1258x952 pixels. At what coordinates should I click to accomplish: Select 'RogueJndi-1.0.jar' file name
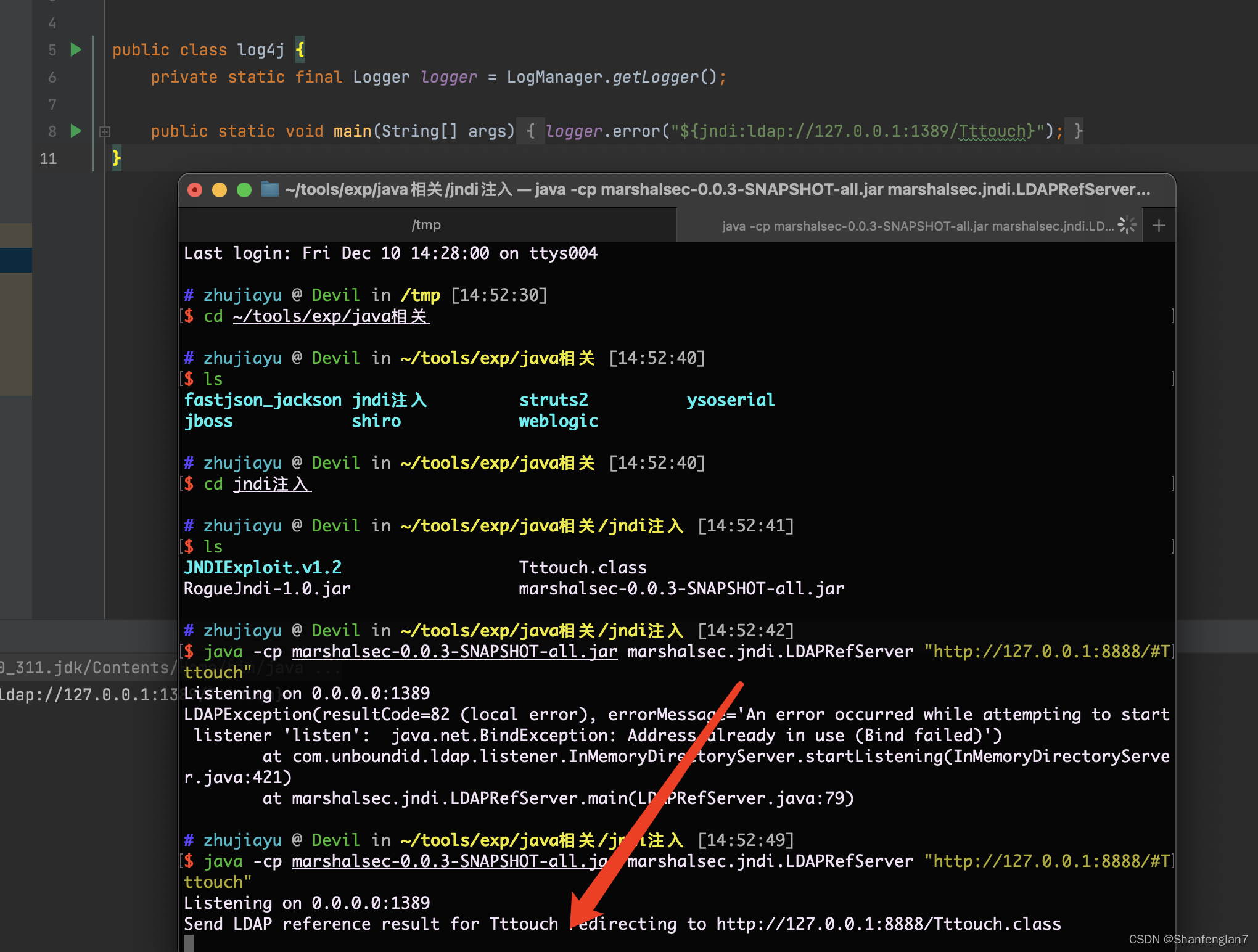point(268,588)
